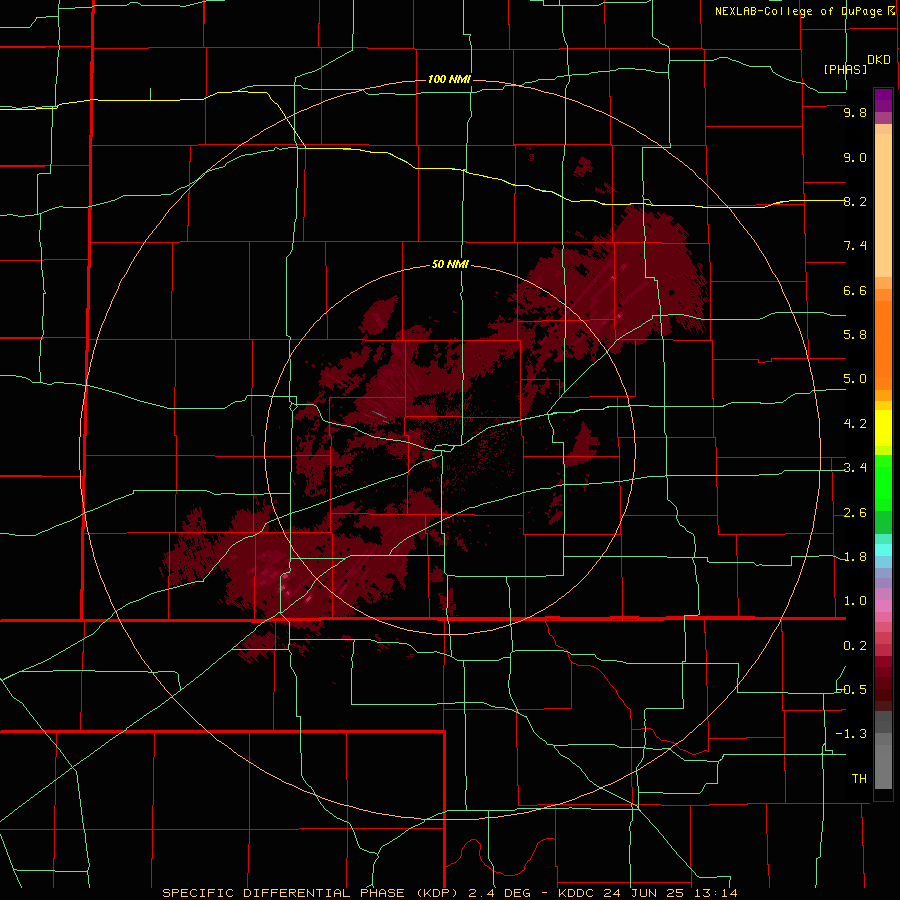The image size is (900, 900).
Task: Click the 7.4 value on the scale
Action: pos(855,246)
